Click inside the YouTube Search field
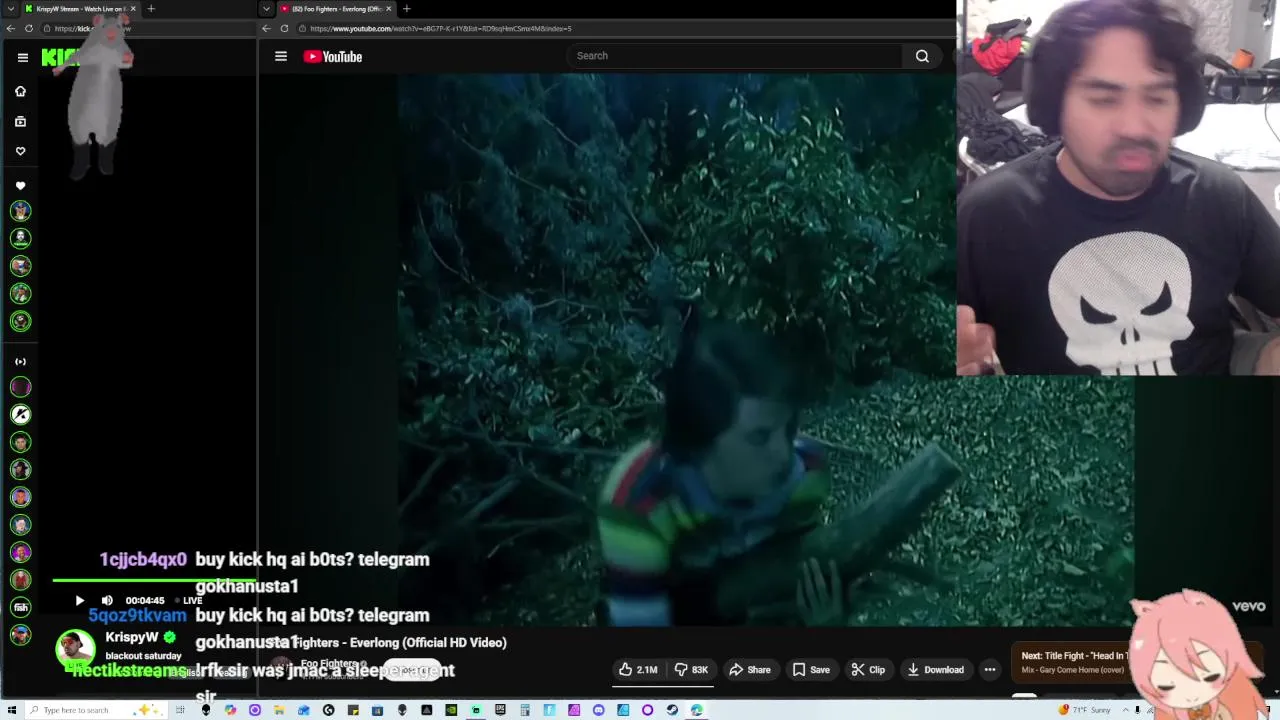 tap(735, 56)
